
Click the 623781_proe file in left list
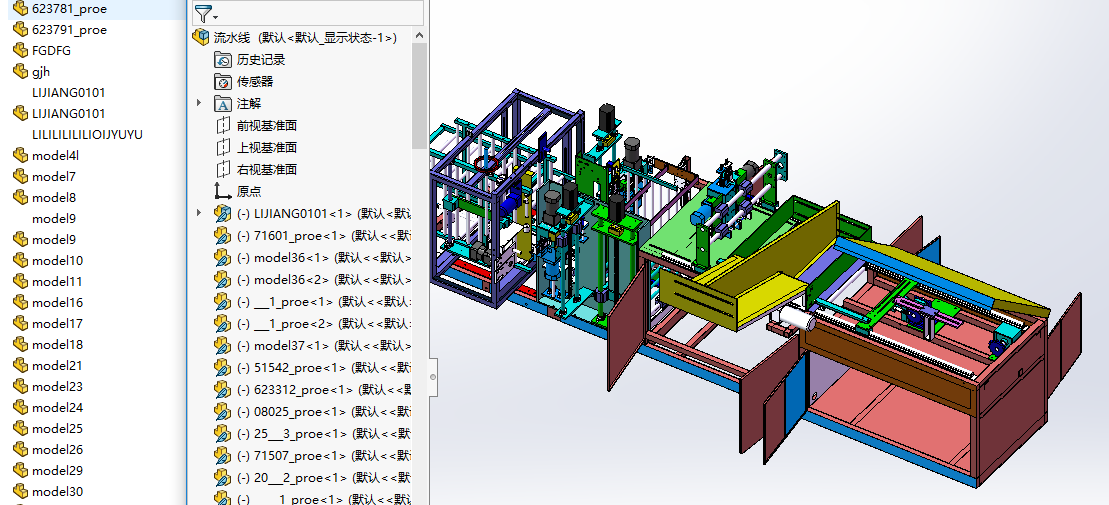click(x=69, y=9)
